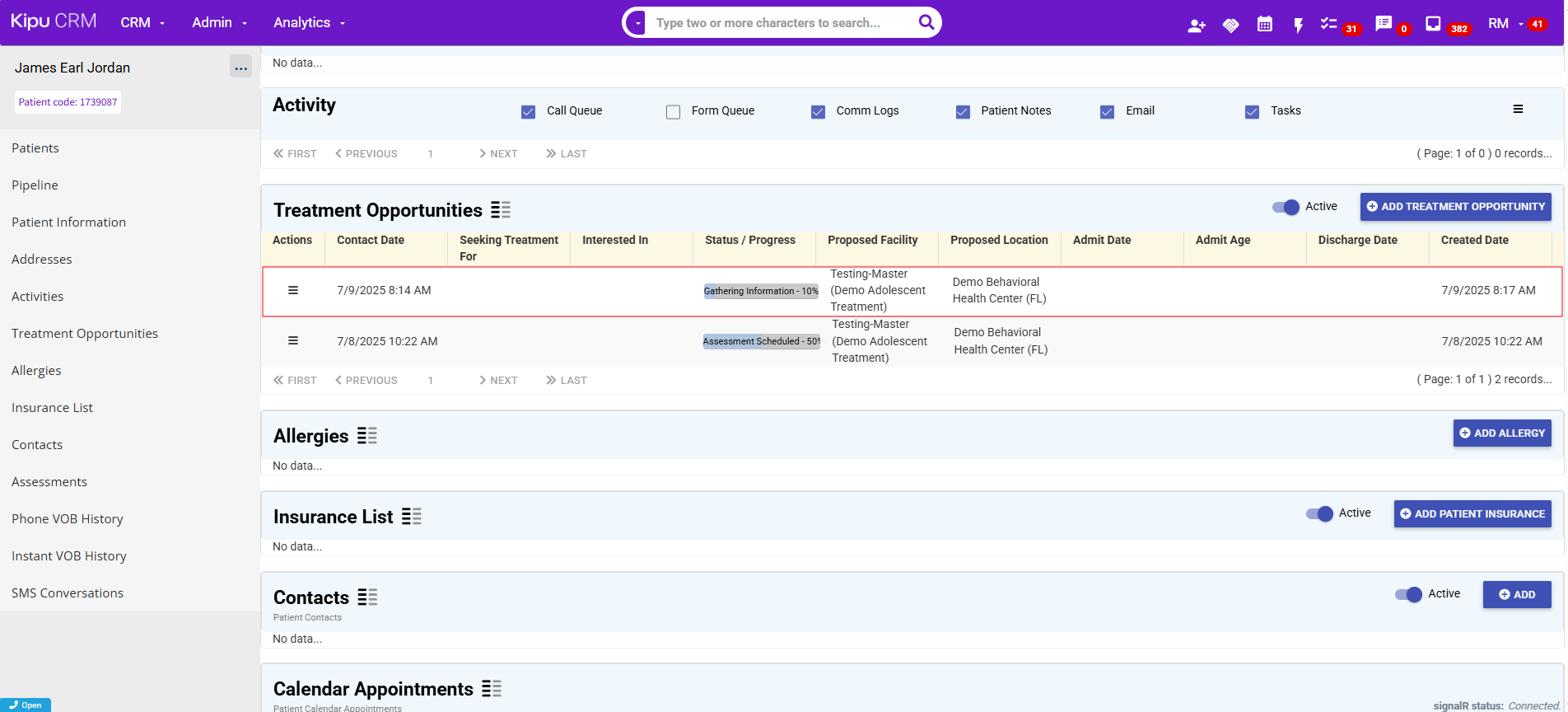Image resolution: width=1568 pixels, height=712 pixels.
Task: Click the handshake icon in top bar
Action: coord(1230,26)
